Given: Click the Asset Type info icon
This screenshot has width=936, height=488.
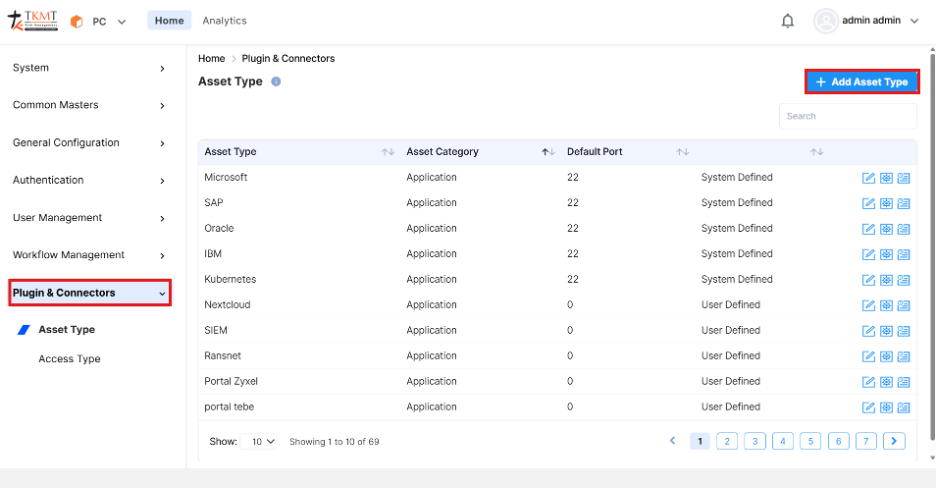Looking at the screenshot, I should (x=276, y=81).
